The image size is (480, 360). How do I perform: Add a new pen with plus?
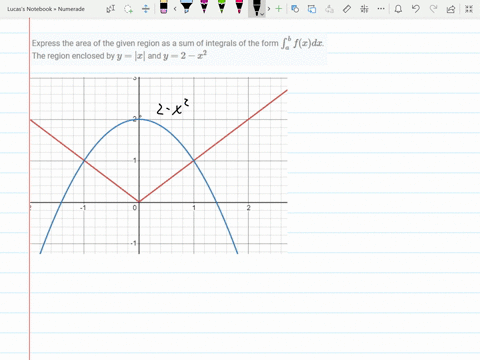pyautogui.click(x=279, y=9)
